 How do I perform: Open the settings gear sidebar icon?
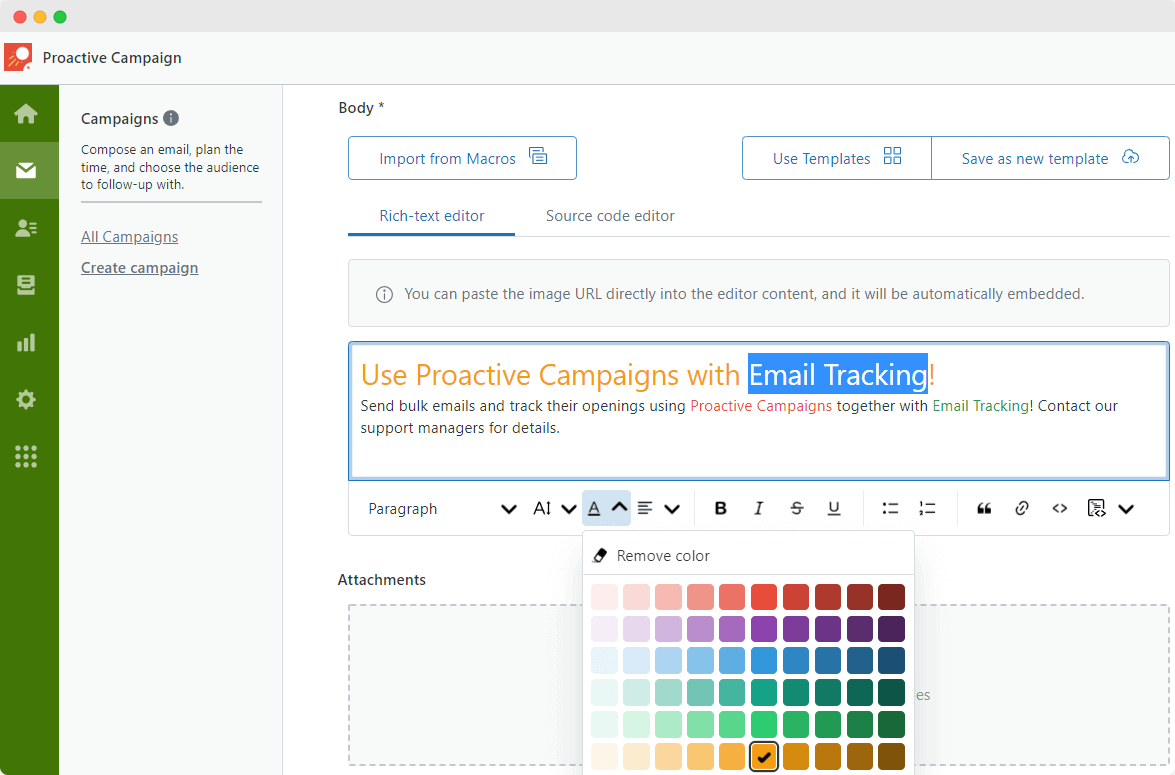pyautogui.click(x=26, y=399)
